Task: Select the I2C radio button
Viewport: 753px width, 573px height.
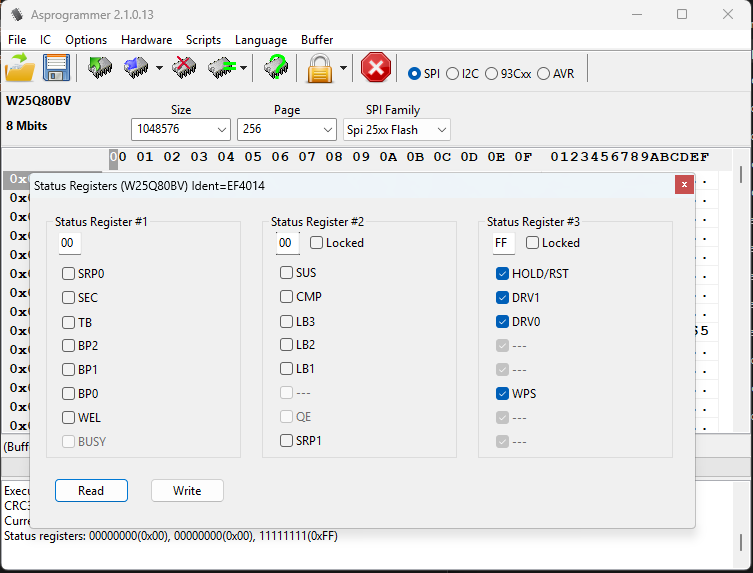Action: (x=453, y=74)
